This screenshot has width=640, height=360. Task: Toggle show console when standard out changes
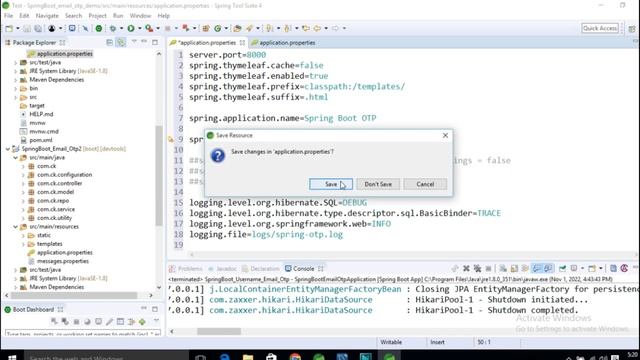pos(537,268)
